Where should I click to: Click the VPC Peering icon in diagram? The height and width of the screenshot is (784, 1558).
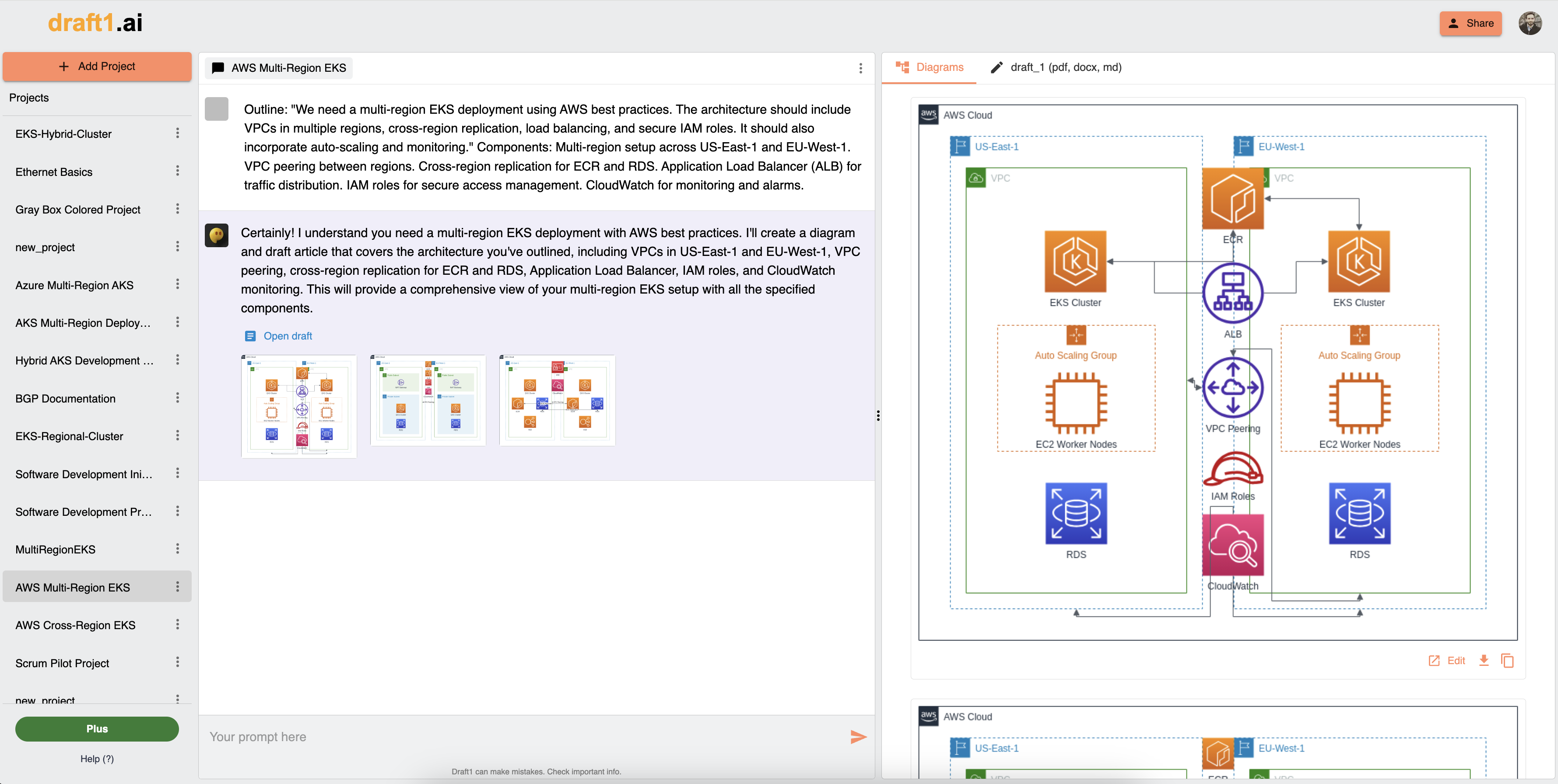(x=1232, y=388)
